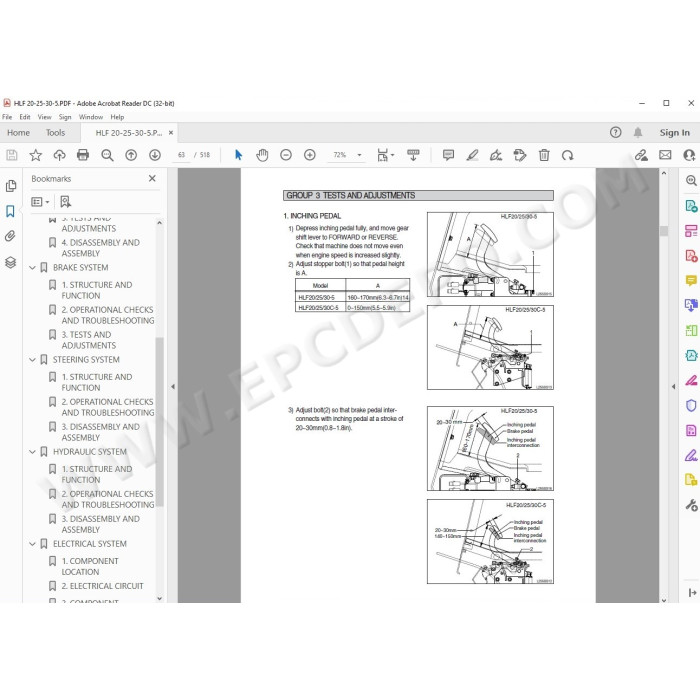Switch to the Home tab
Image resolution: width=700 pixels, height=700 pixels.
tap(18, 133)
